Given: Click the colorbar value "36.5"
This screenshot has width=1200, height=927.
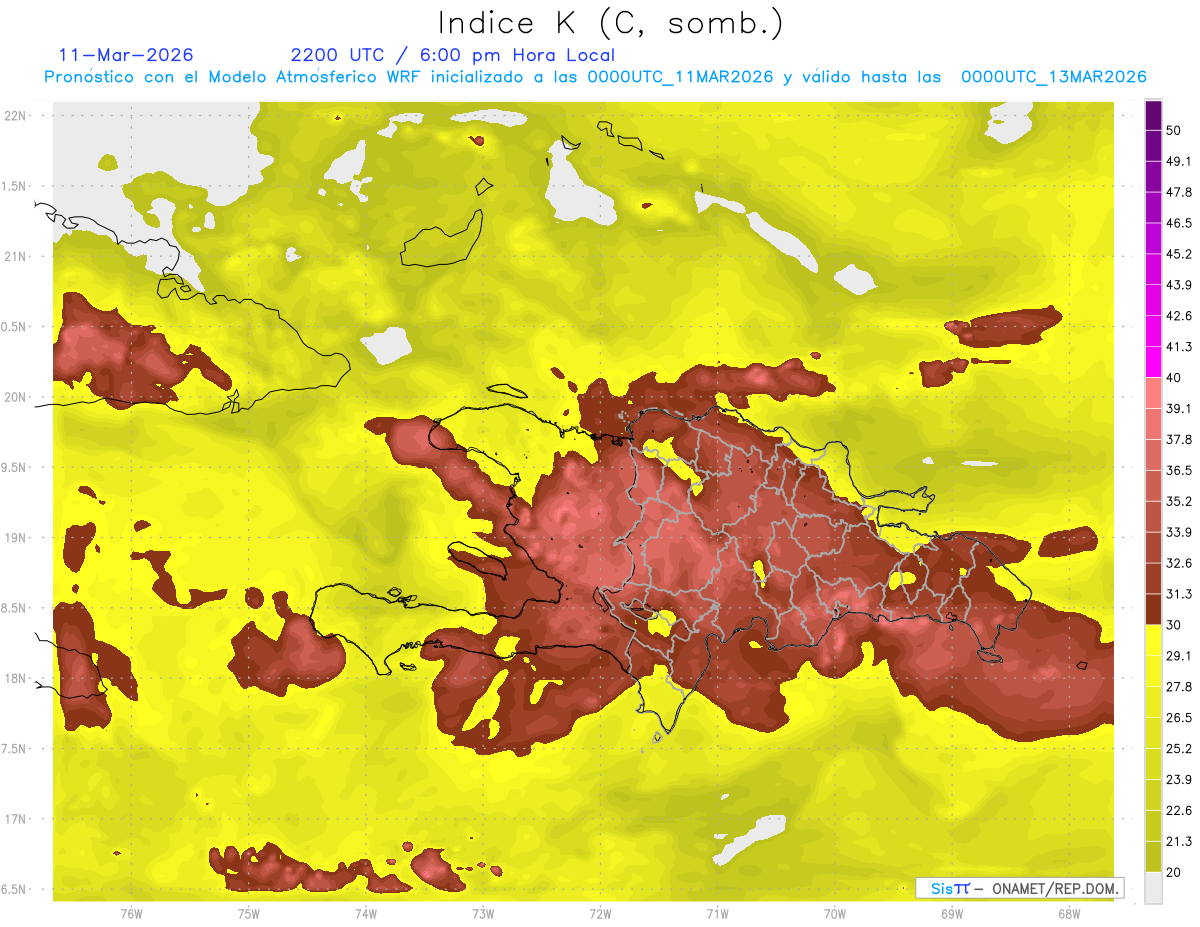Looking at the screenshot, I should 1178,470.
